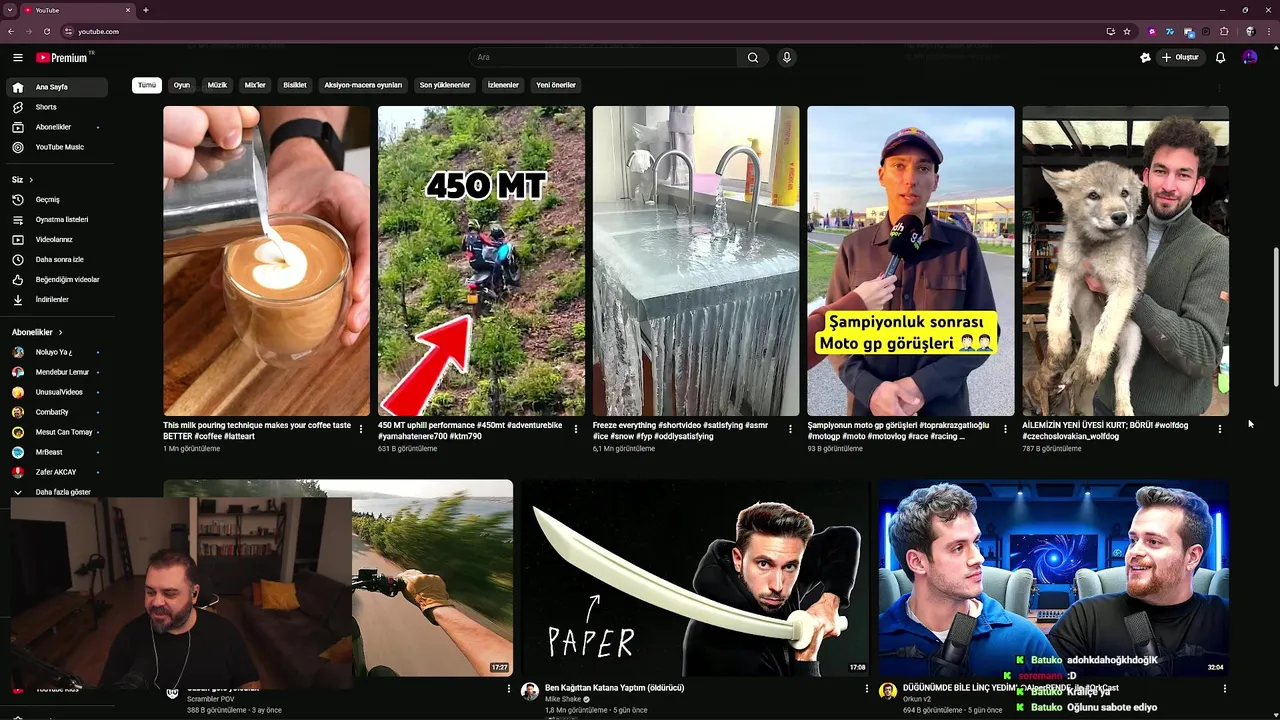This screenshot has height=720, width=1280.
Task: Open UnusualVideos channel
Action: click(x=57, y=392)
